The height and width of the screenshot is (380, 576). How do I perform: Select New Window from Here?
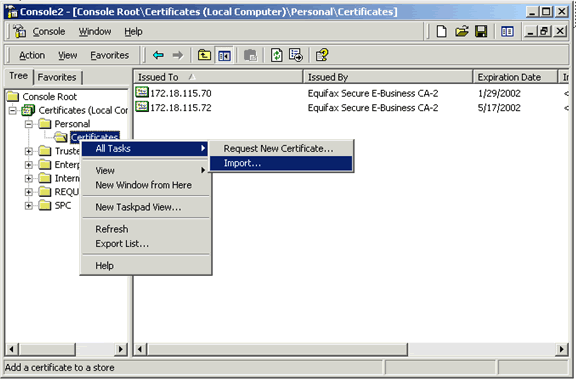[145, 185]
